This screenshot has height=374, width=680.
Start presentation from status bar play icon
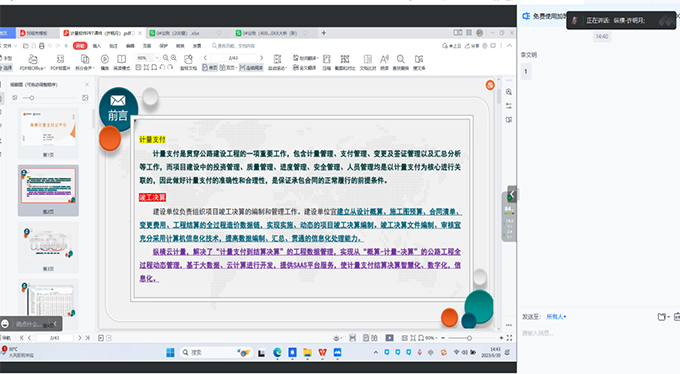389,338
